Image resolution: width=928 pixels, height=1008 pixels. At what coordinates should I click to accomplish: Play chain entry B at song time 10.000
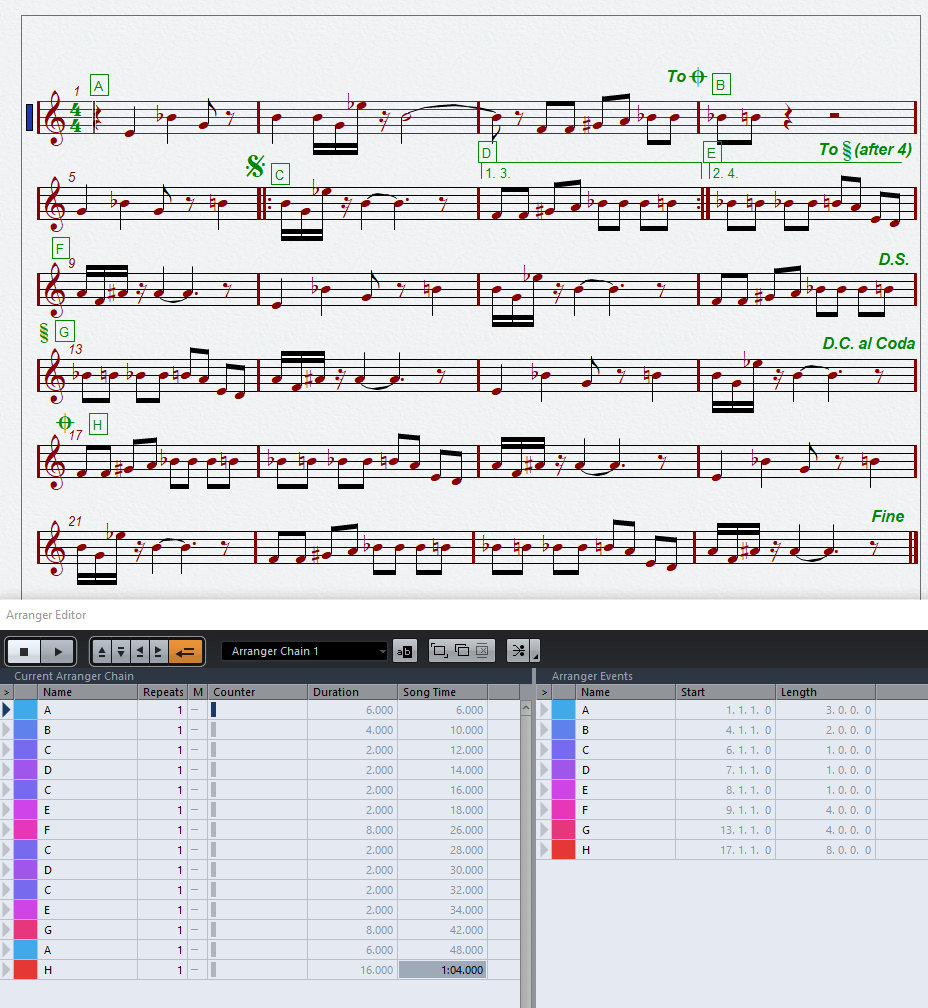click(6, 730)
